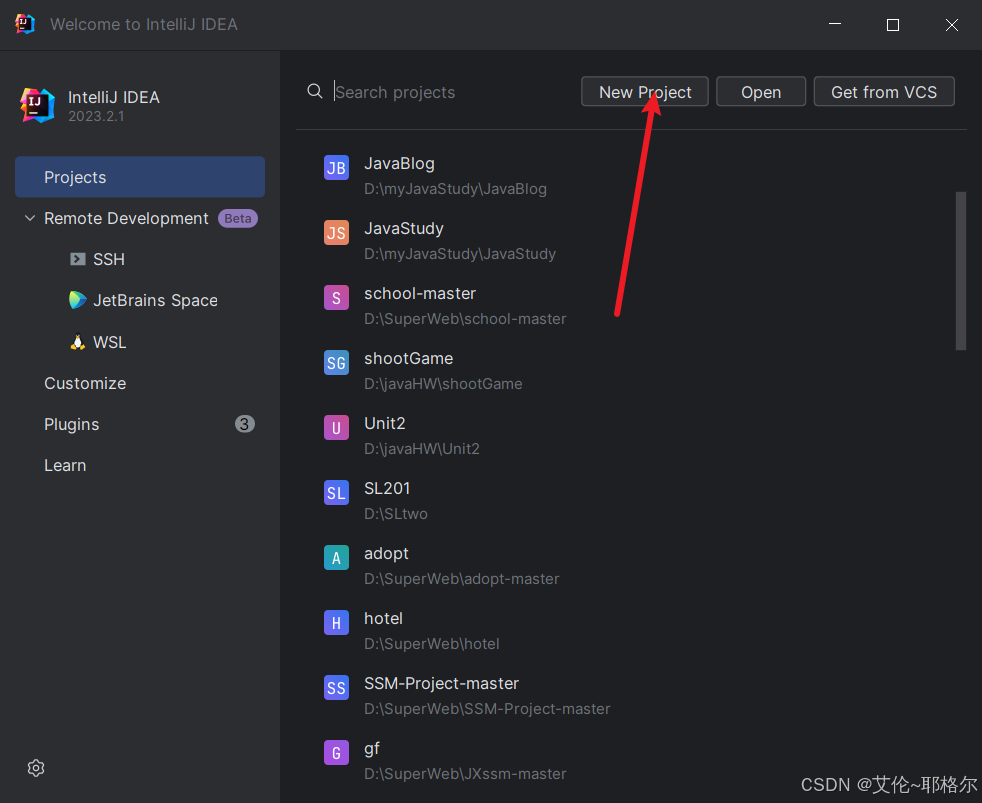Click the H icon for hotel

[x=336, y=623]
